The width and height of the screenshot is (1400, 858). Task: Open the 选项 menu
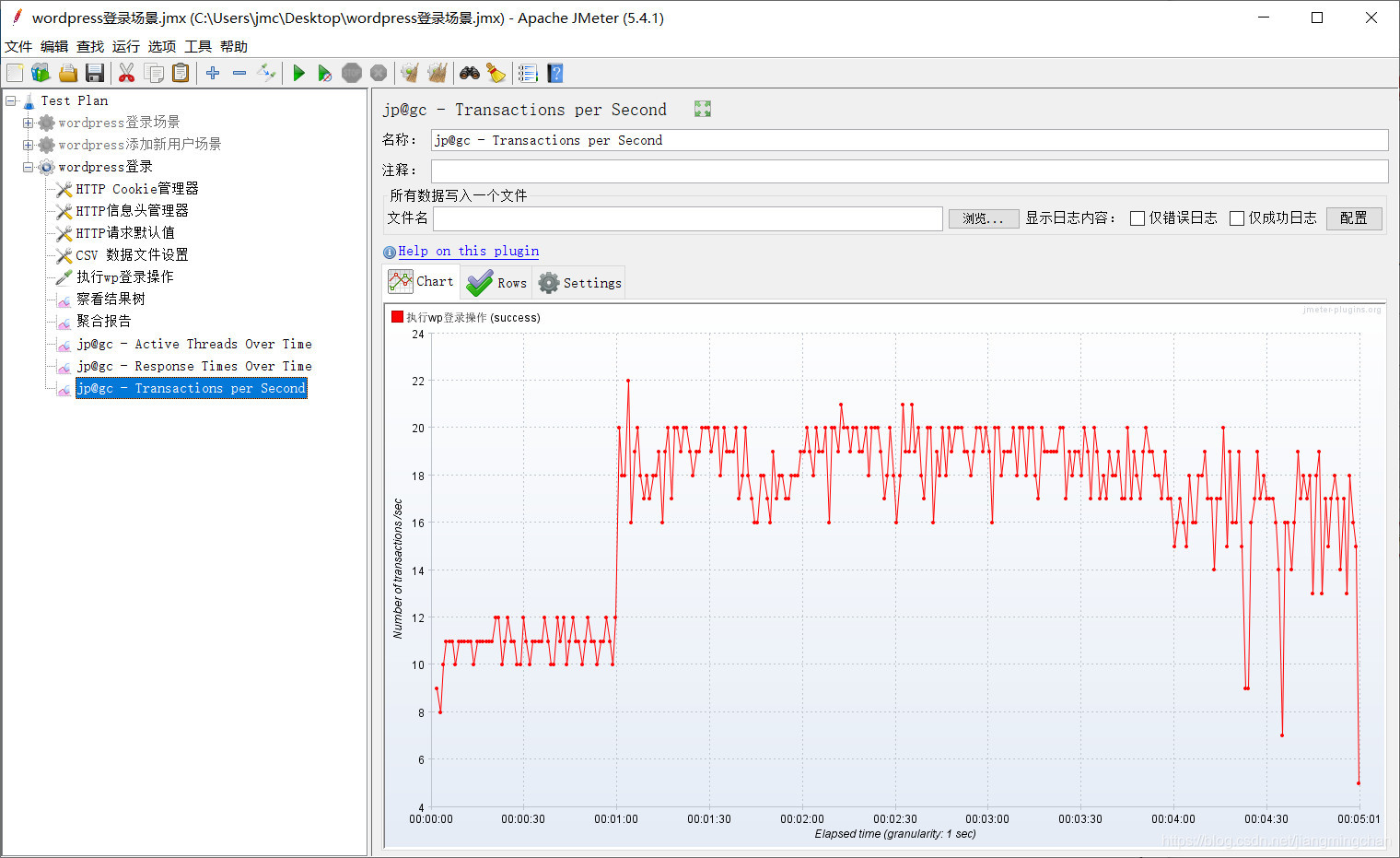tap(162, 46)
